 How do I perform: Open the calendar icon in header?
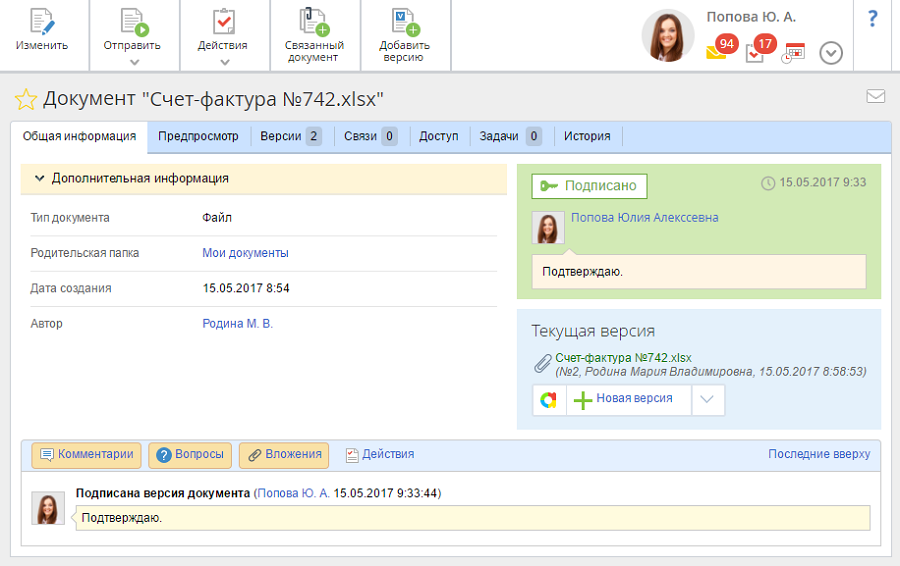click(x=793, y=53)
